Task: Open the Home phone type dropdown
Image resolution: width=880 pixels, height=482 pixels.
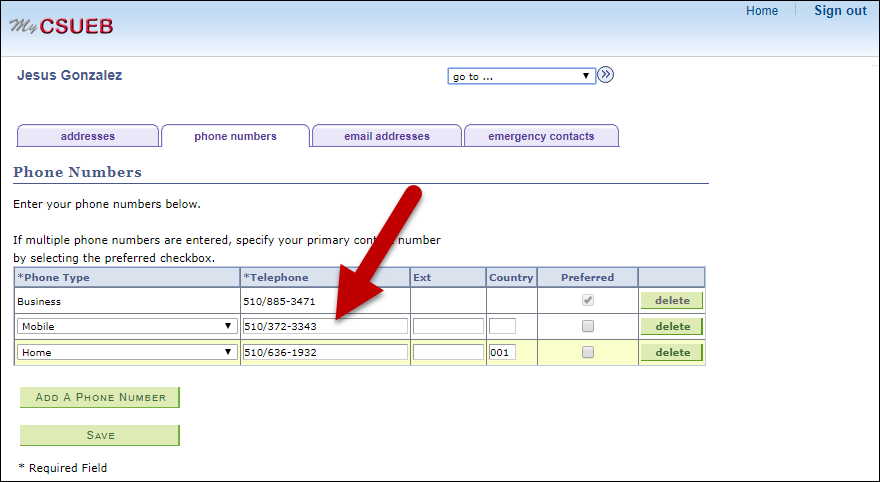Action: point(127,352)
